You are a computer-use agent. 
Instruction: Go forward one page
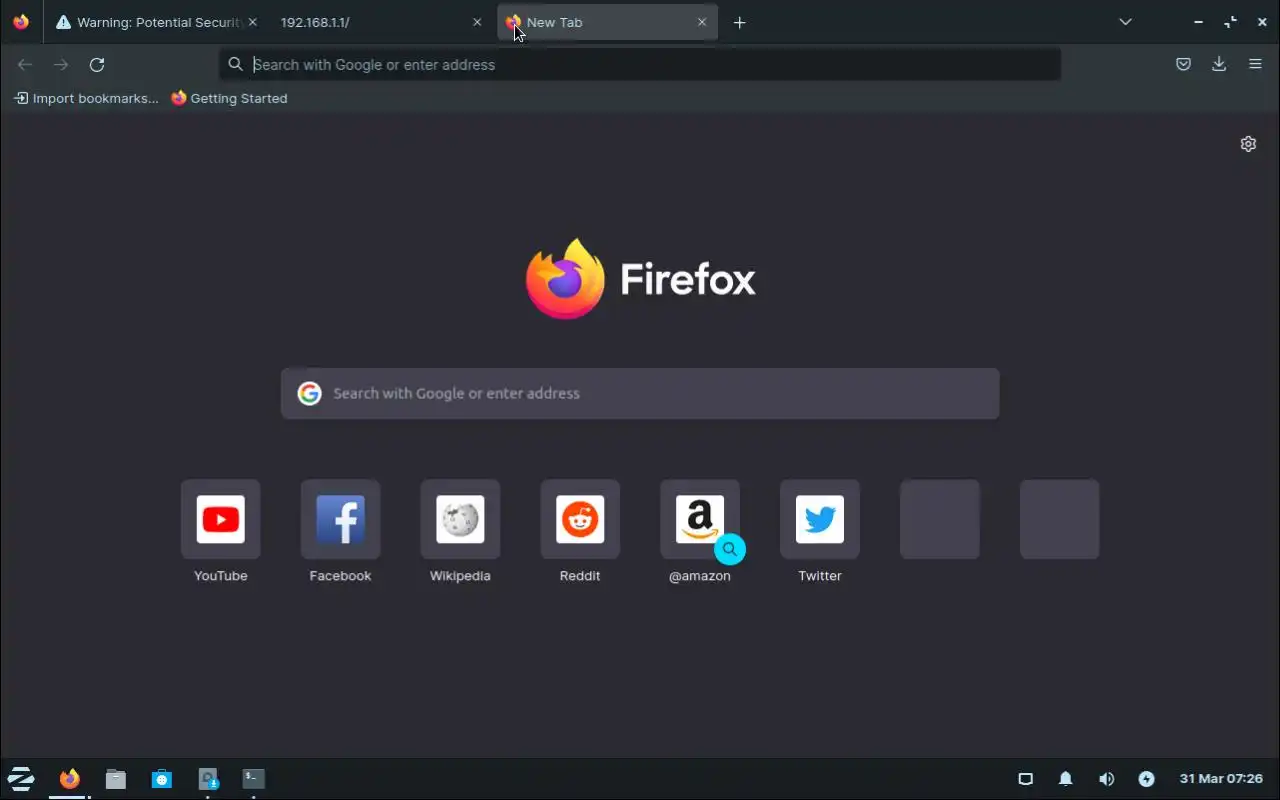[61, 64]
